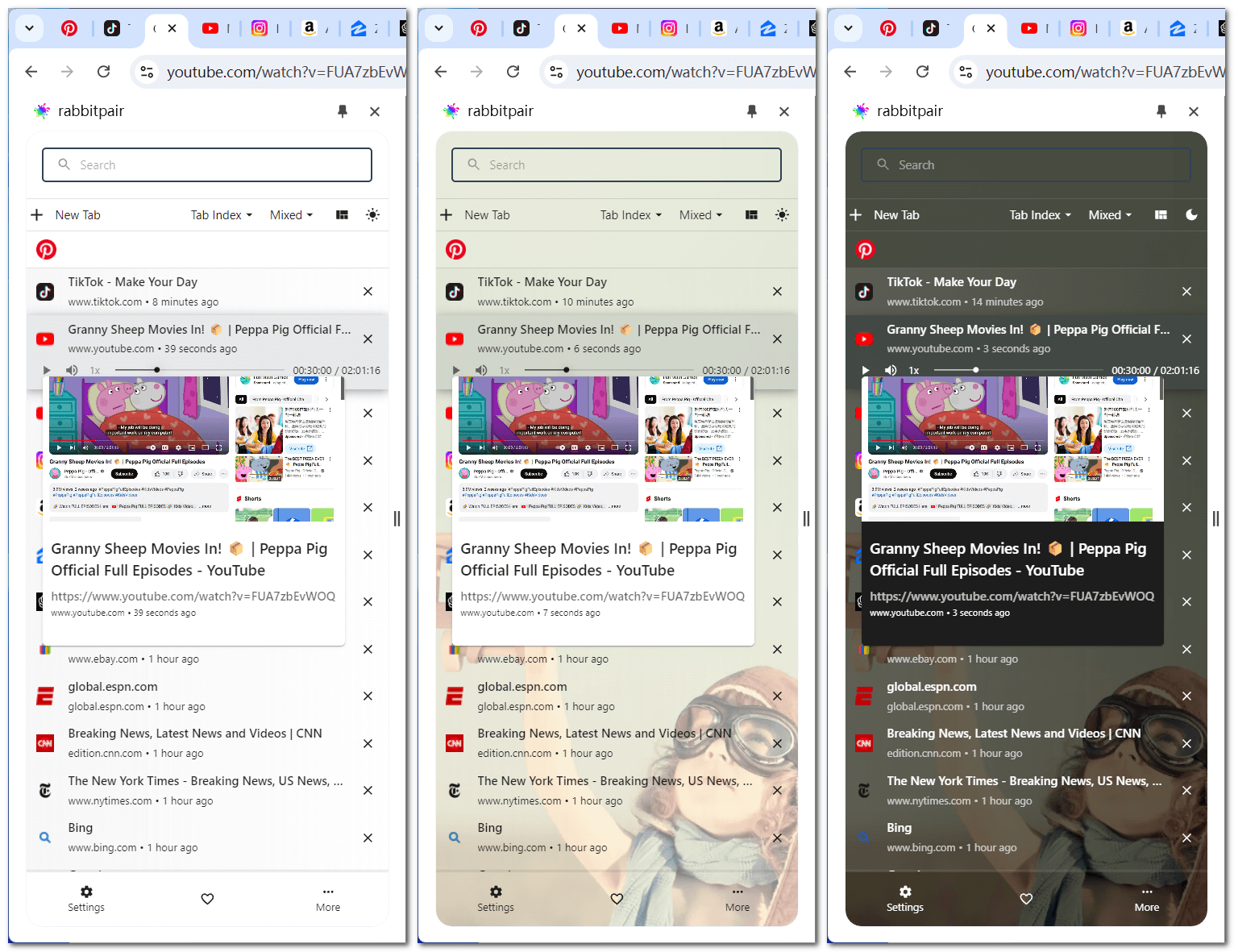Click heart favorite icon in dark panel footer
This screenshot has height=952, width=1234.
pos(1026,899)
